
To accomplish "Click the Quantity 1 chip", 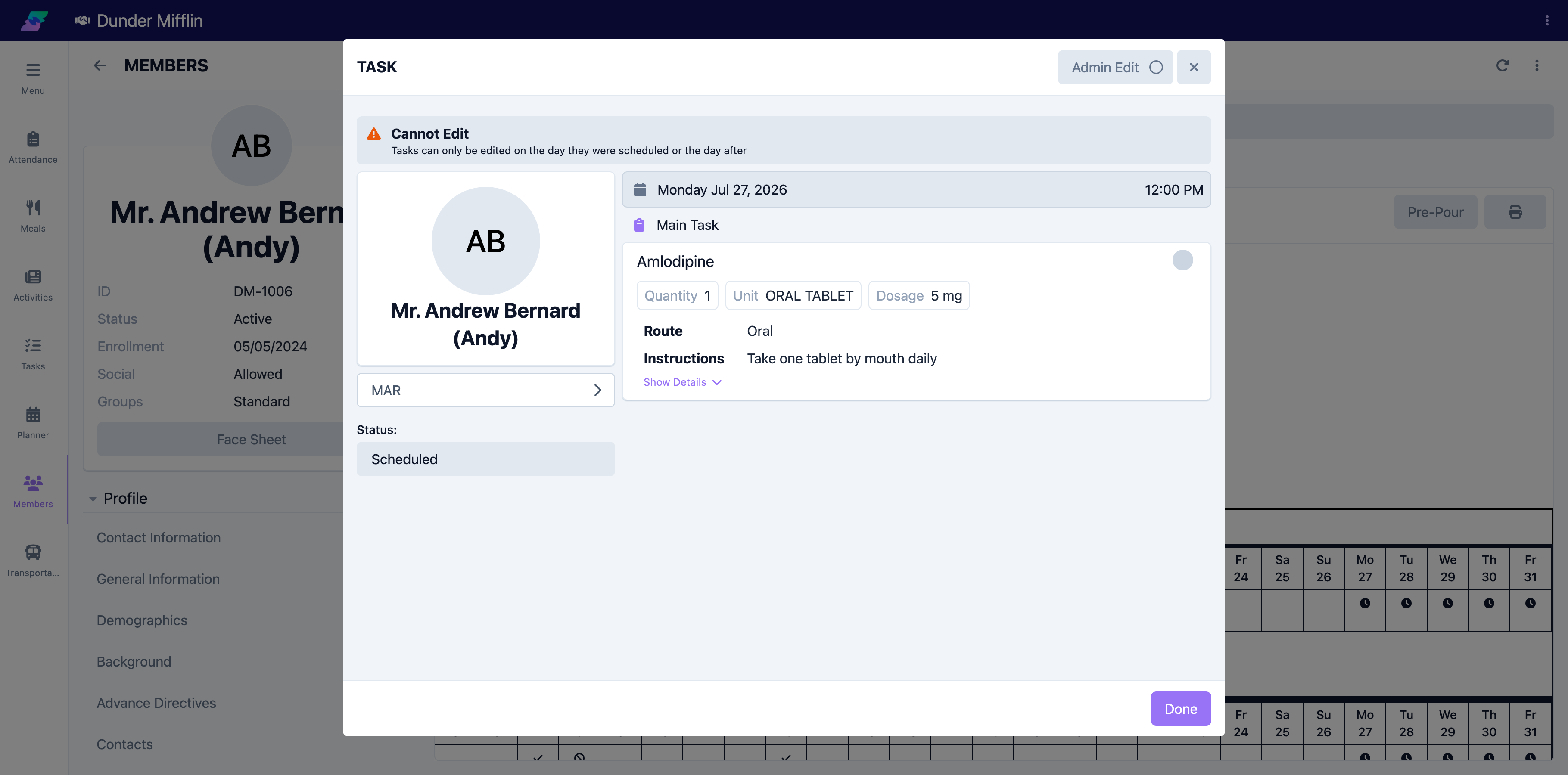I will pos(677,296).
